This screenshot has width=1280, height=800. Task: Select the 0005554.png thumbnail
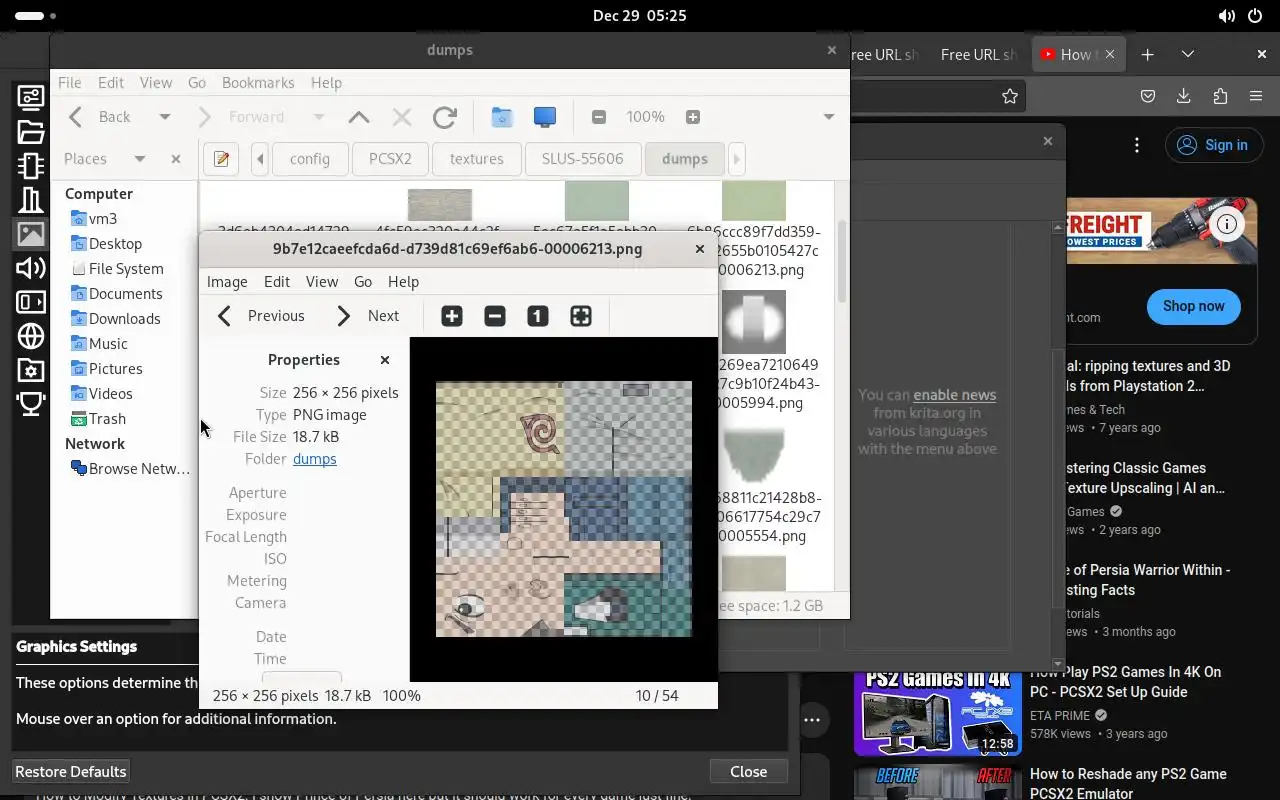point(753,456)
